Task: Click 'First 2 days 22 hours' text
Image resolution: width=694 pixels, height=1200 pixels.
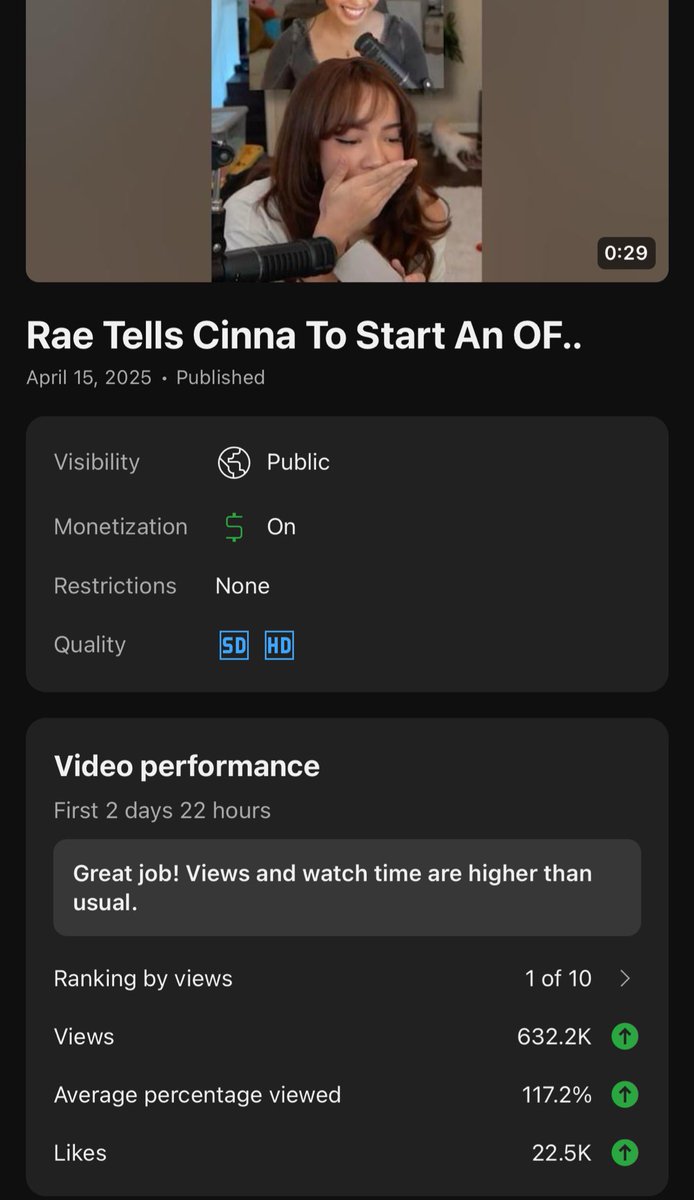Action: click(162, 810)
